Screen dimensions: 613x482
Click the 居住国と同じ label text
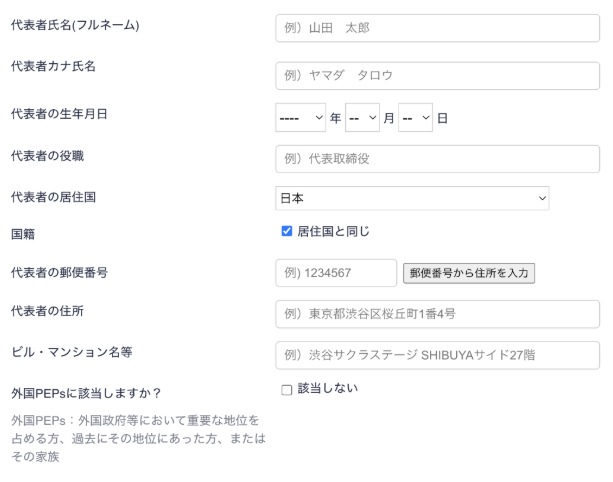tap(333, 231)
